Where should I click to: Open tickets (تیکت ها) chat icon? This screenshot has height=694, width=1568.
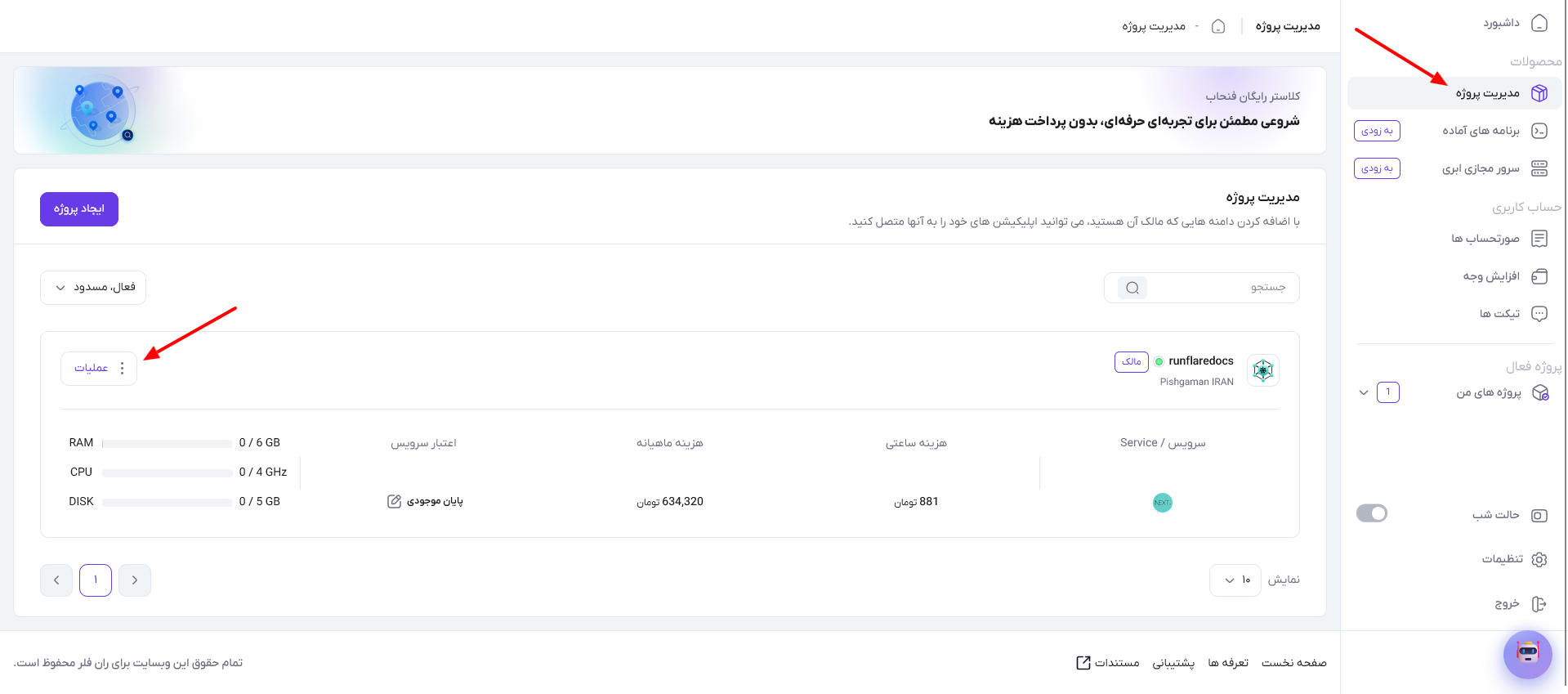pyautogui.click(x=1539, y=314)
